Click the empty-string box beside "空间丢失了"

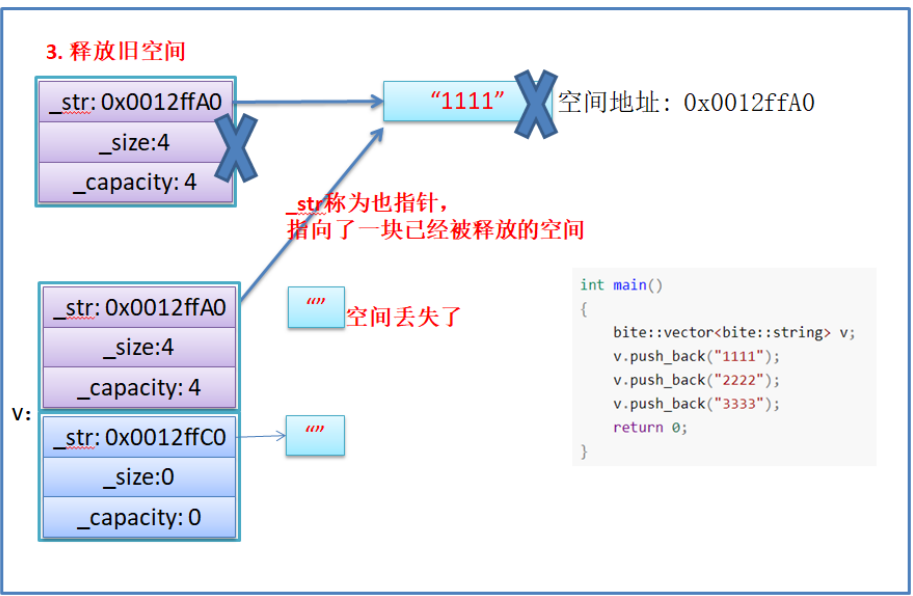(316, 307)
